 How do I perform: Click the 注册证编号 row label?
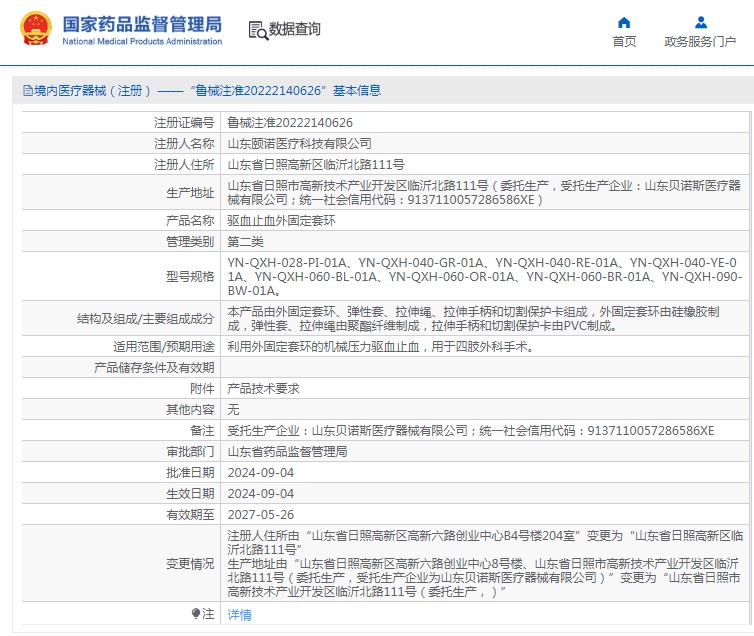tap(184, 123)
